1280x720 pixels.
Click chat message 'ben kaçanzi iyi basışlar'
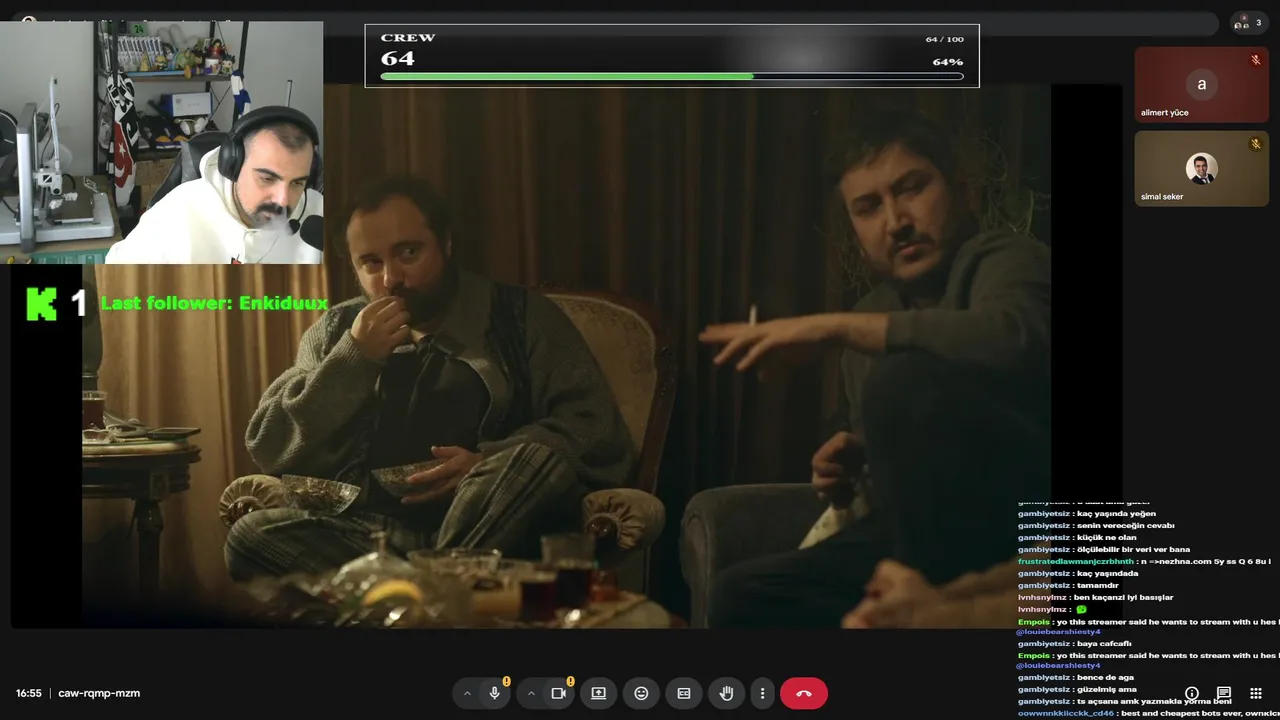click(1123, 598)
